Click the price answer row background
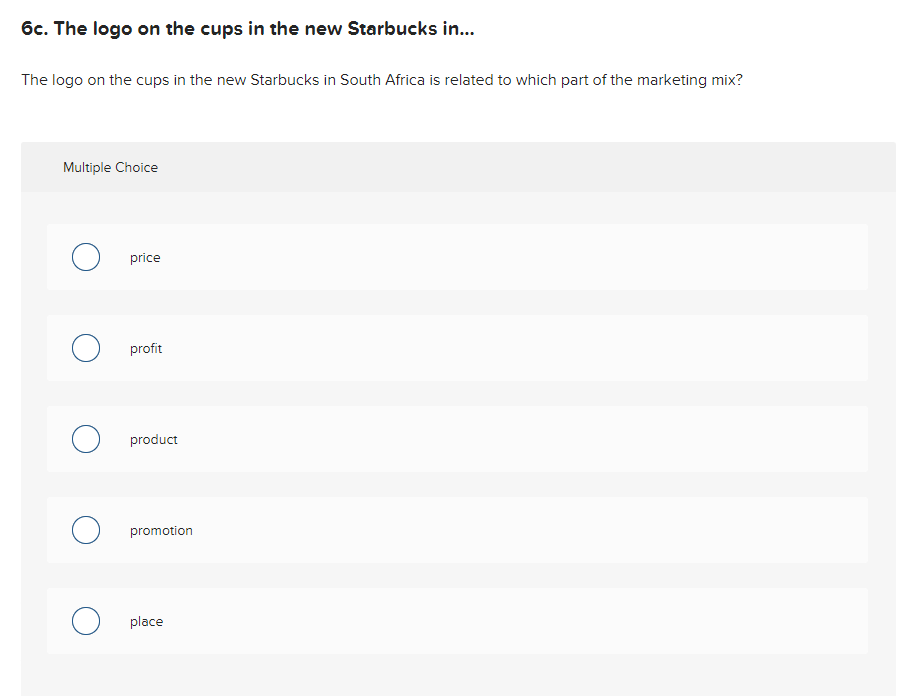906x696 pixels. tap(500, 257)
